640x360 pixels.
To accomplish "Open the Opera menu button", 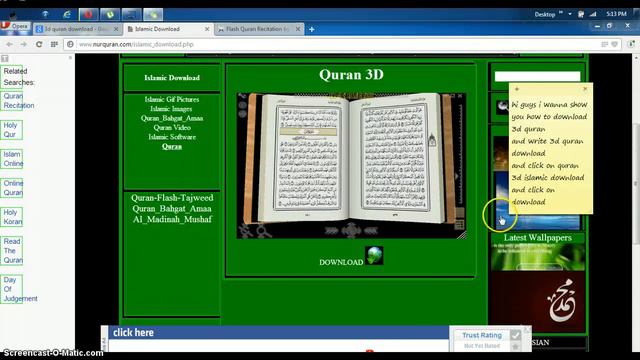I will coord(15,26).
